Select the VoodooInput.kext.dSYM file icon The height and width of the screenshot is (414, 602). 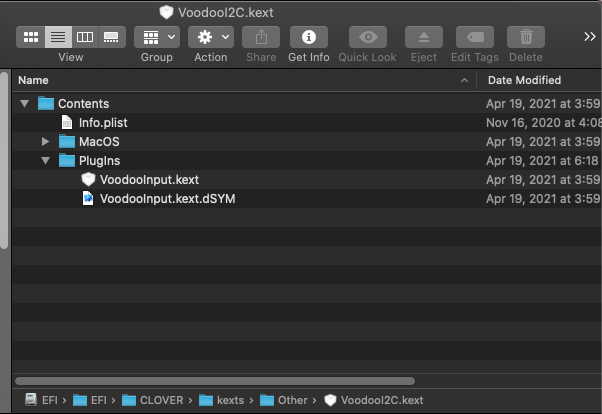click(x=88, y=199)
